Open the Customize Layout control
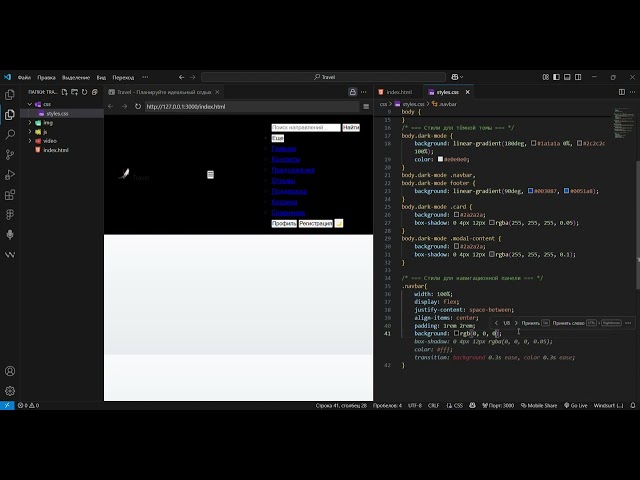 (546, 77)
